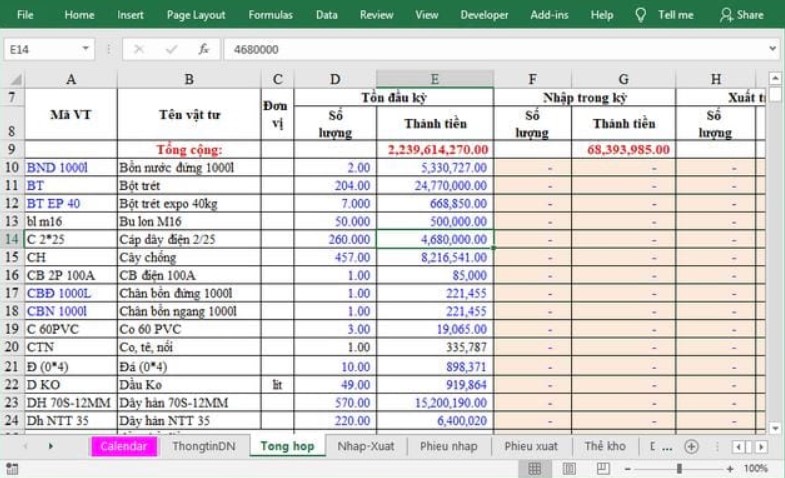The height and width of the screenshot is (478, 785).
Task: Open the Insert ribbon tab
Action: tap(130, 15)
